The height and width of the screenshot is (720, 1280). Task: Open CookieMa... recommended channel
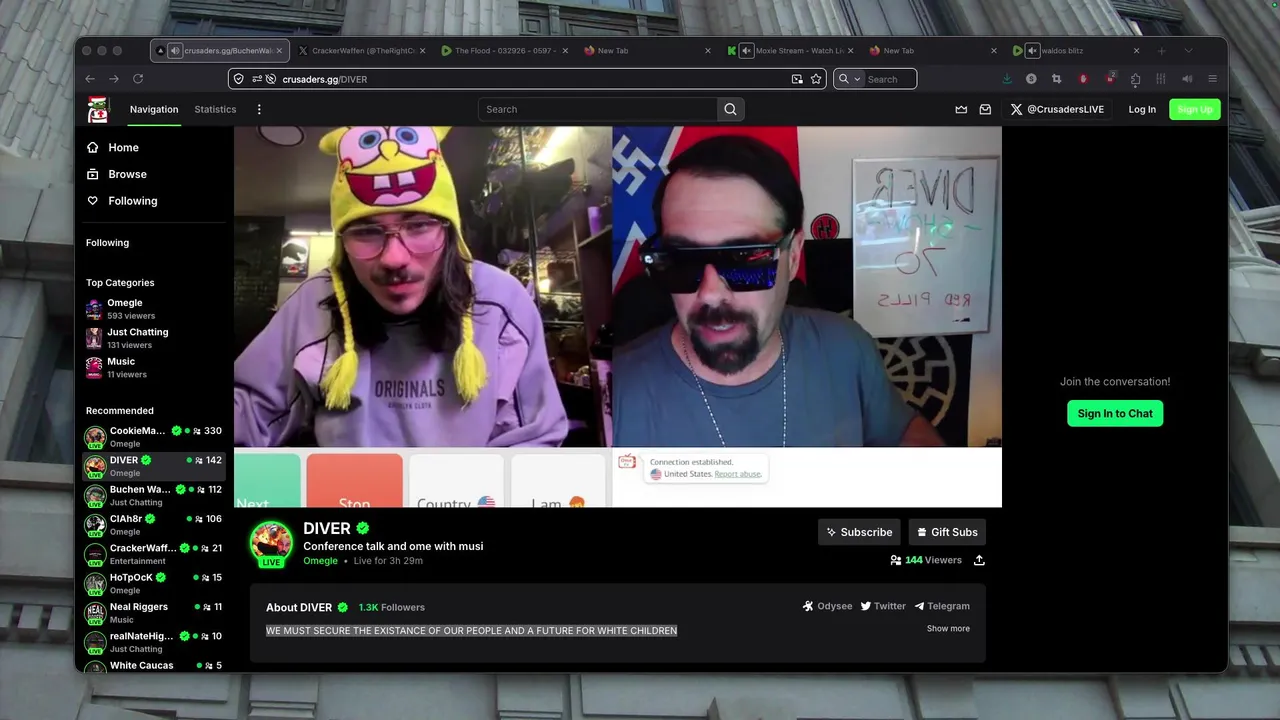tap(154, 437)
